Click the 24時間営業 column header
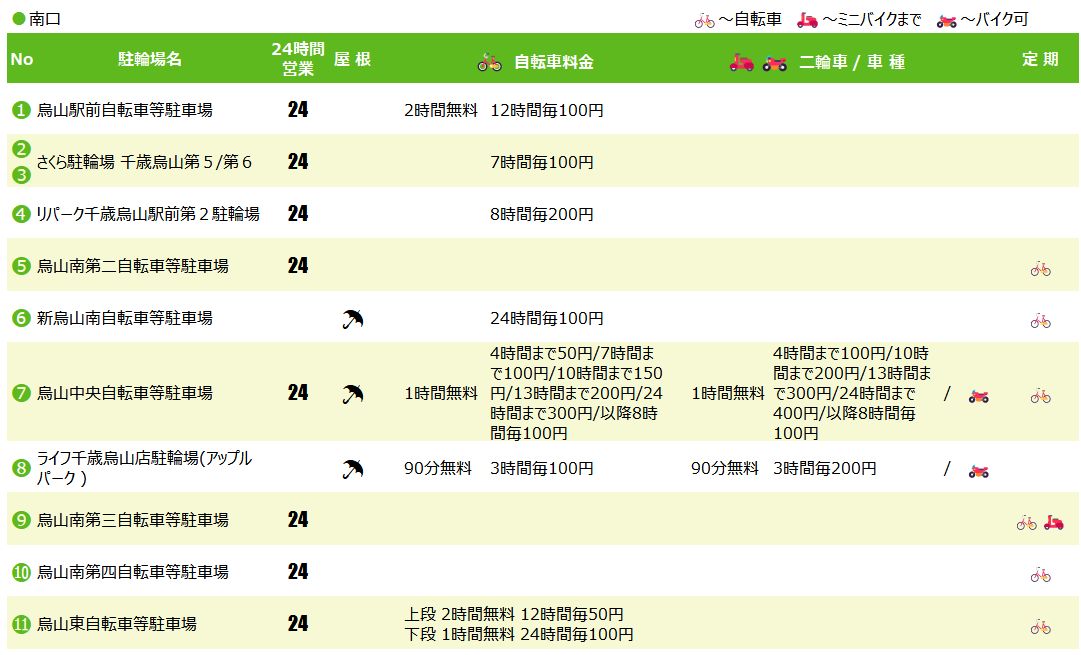The width and height of the screenshot is (1081, 655). click(x=297, y=59)
